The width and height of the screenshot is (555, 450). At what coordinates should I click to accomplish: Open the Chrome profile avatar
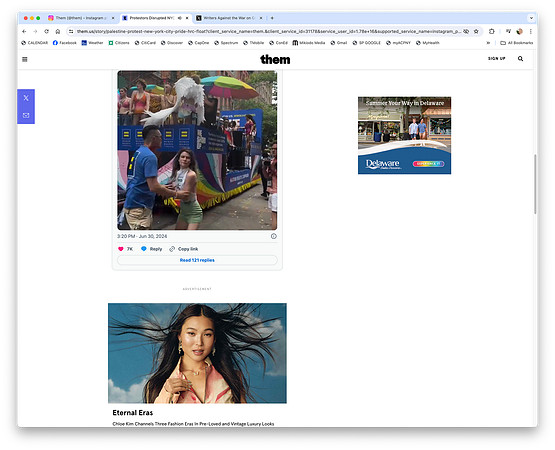519,32
